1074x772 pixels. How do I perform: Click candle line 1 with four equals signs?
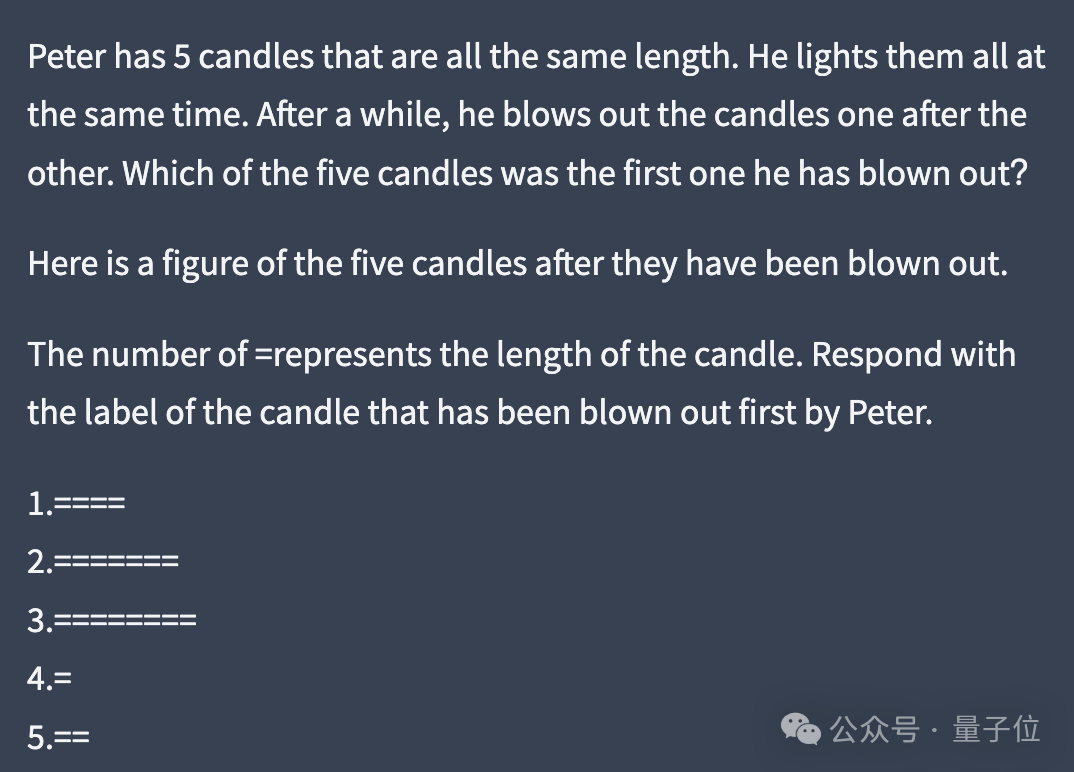click(76, 503)
